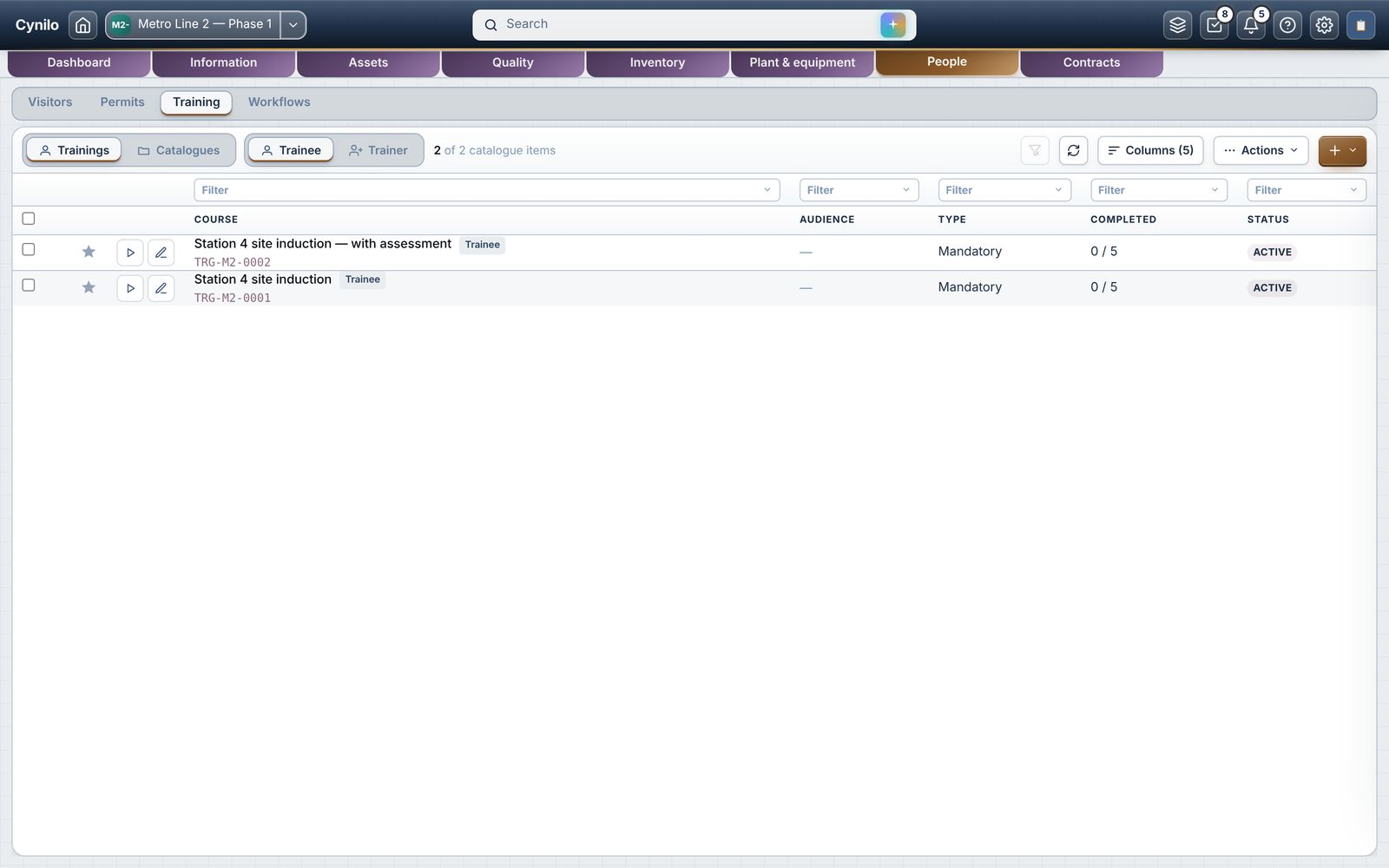
Task: Expand the project switcher chevron
Action: point(293,25)
